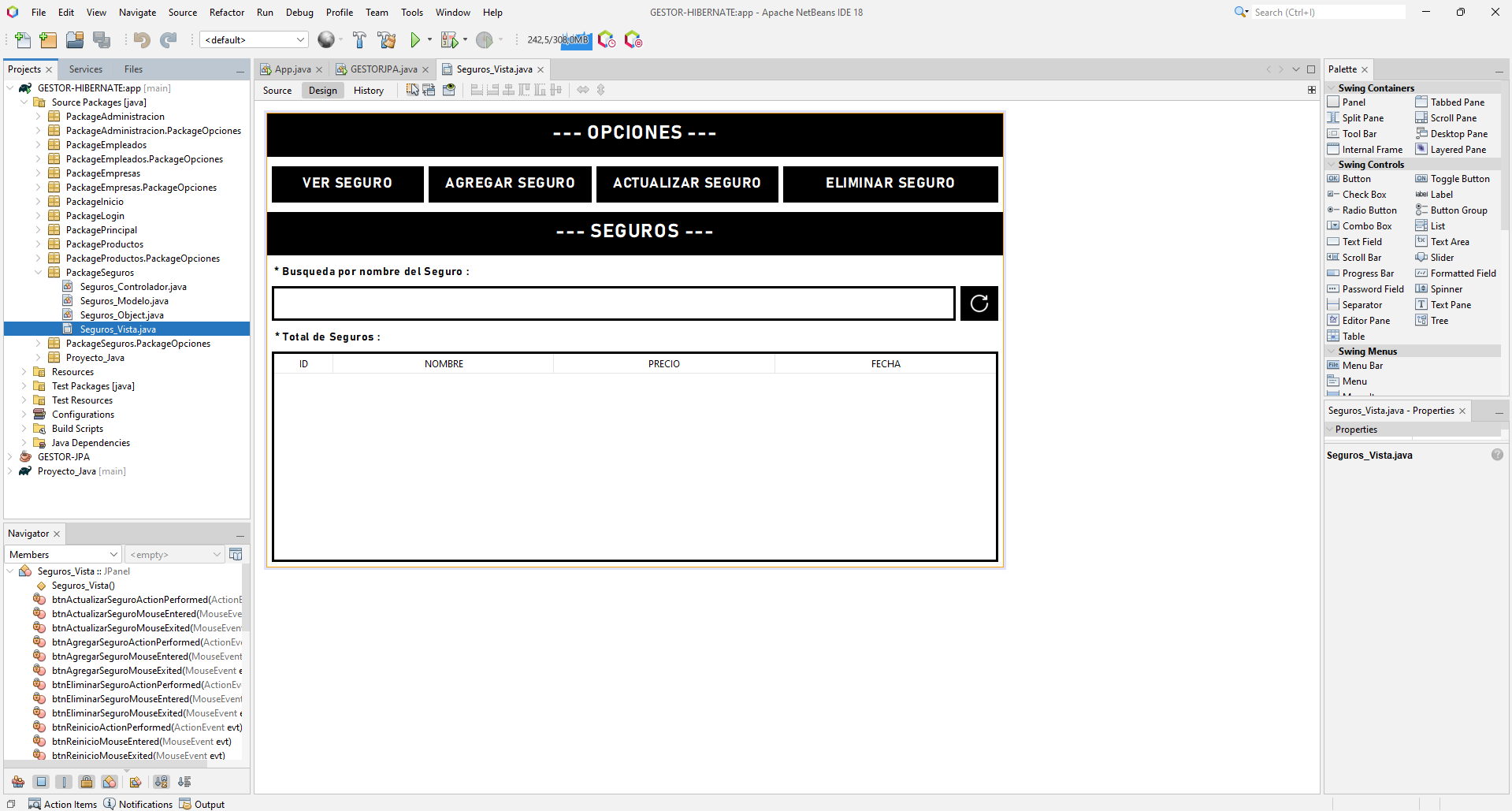Click the ACTUALIZAR SEGURO button
Viewport: 1512px width, 811px height.
687,184
